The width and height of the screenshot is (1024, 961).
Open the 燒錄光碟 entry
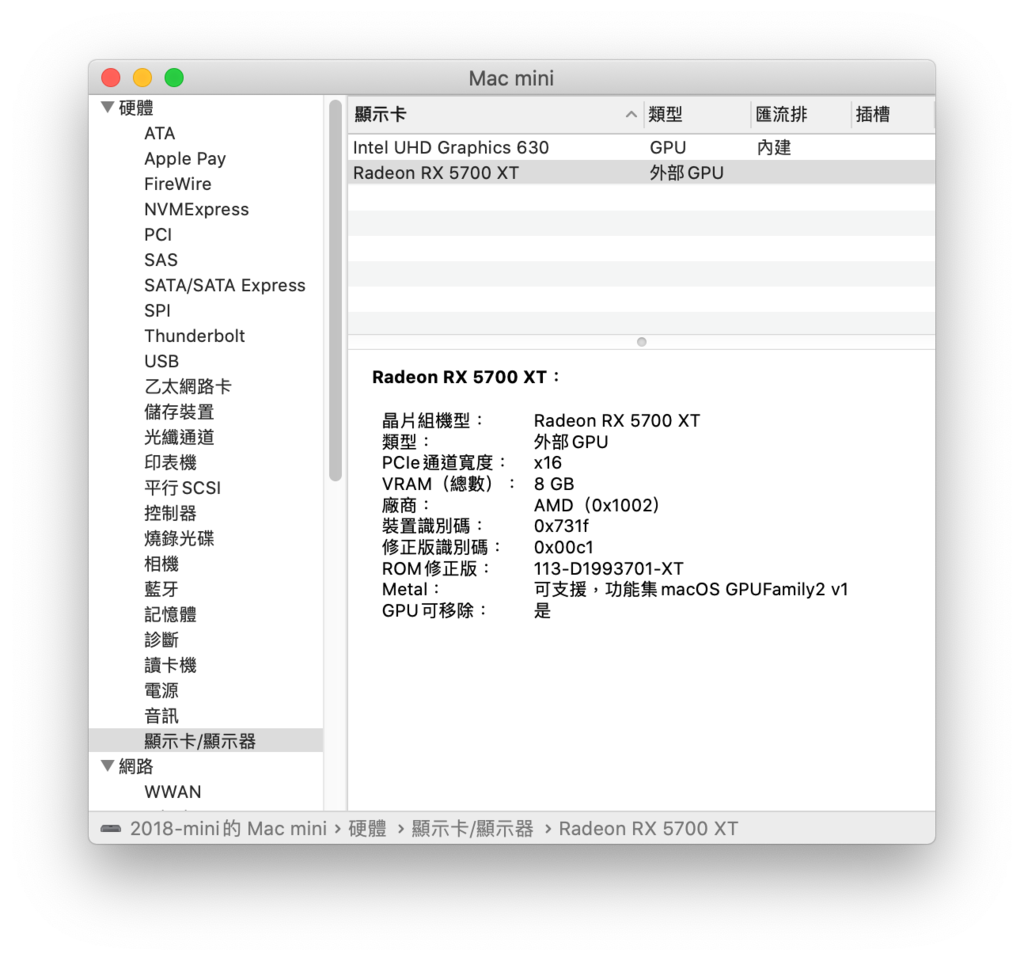click(179, 539)
